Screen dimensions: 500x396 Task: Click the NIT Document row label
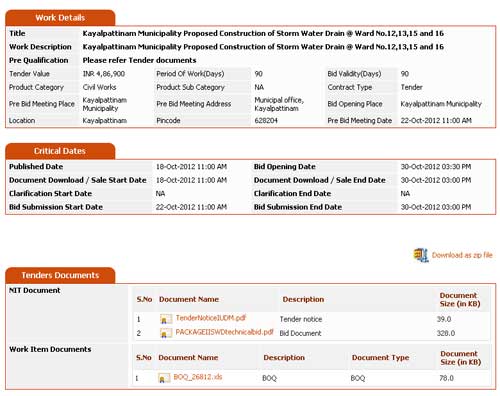[35, 290]
